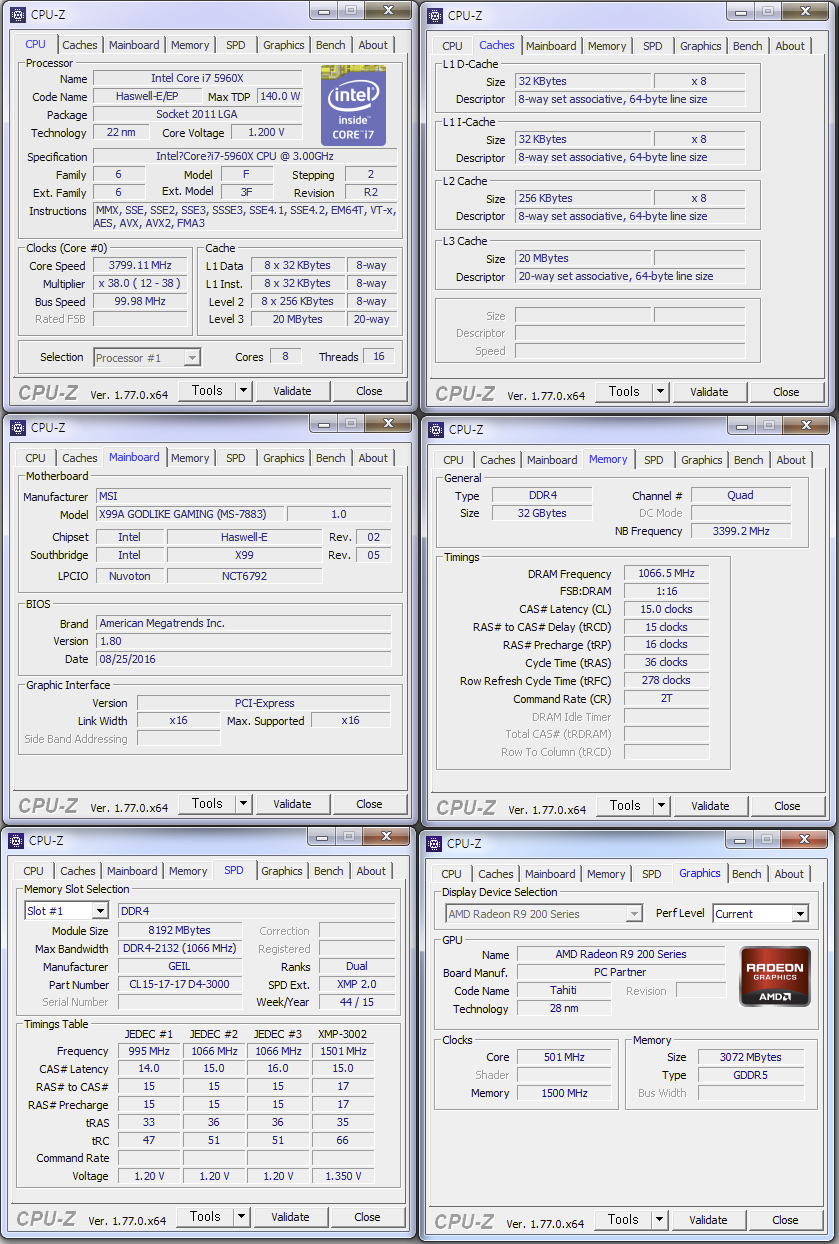Image resolution: width=839 pixels, height=1244 pixels.
Task: Click the tRFC 278 clocks value
Action: click(667, 680)
